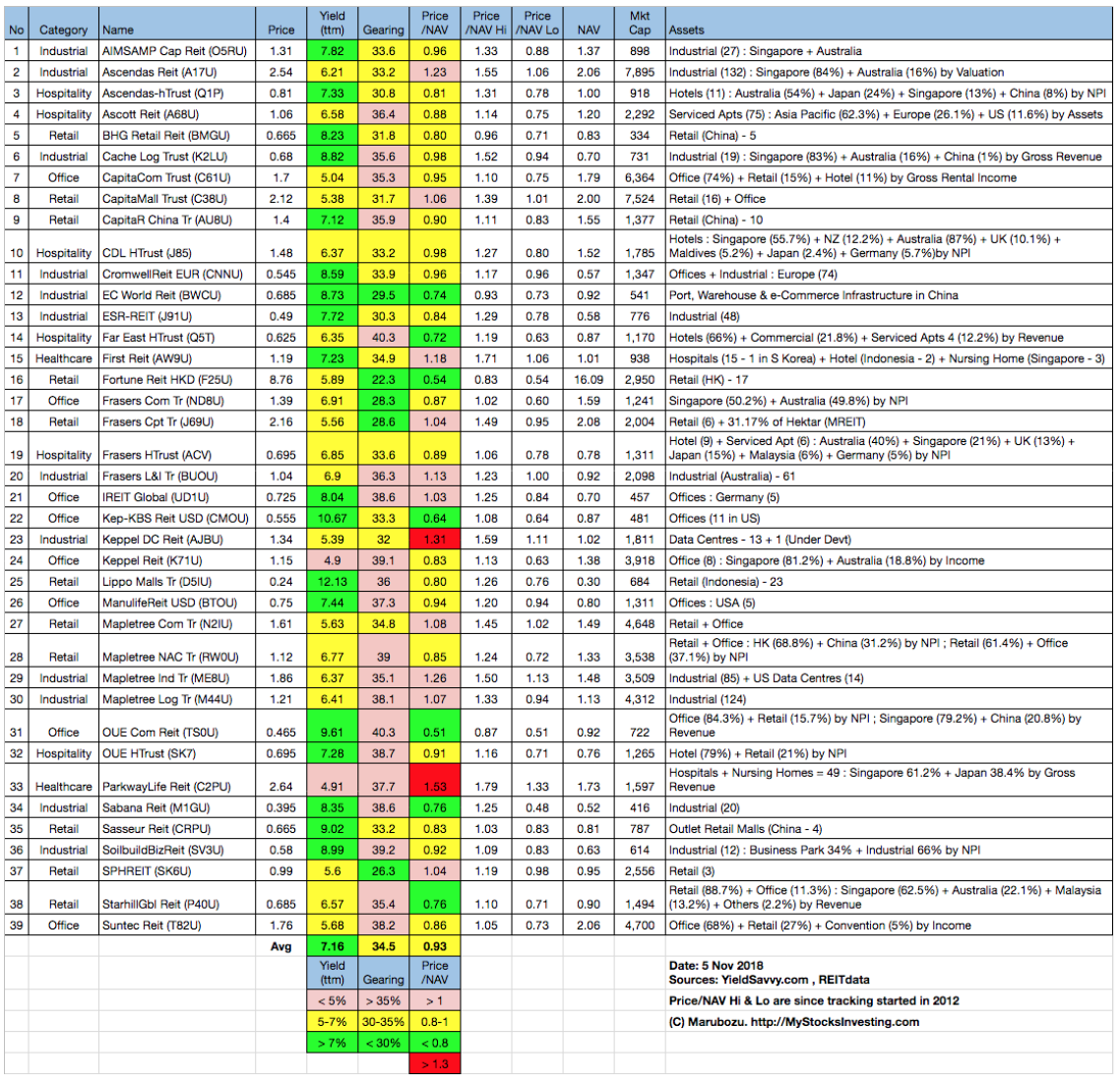Click the red 1.53 Price/NAV cell

434,781
